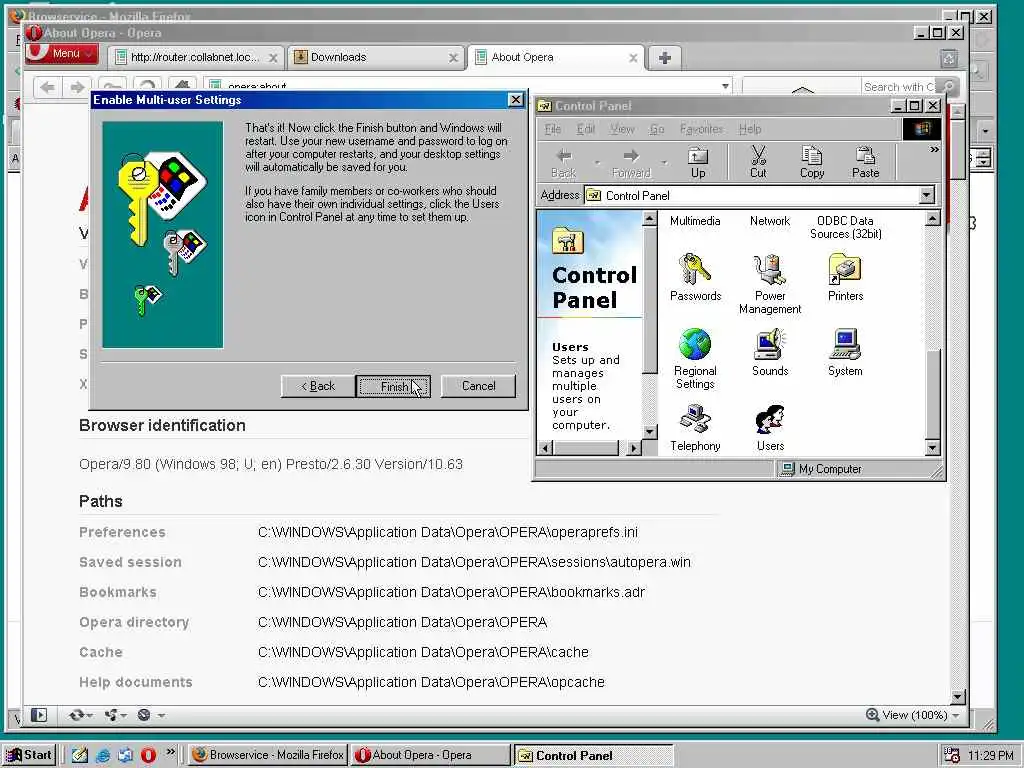Screen dimensions: 1024x768
Task: Select ODBC Data Sources (32bit) item
Action: [845, 227]
